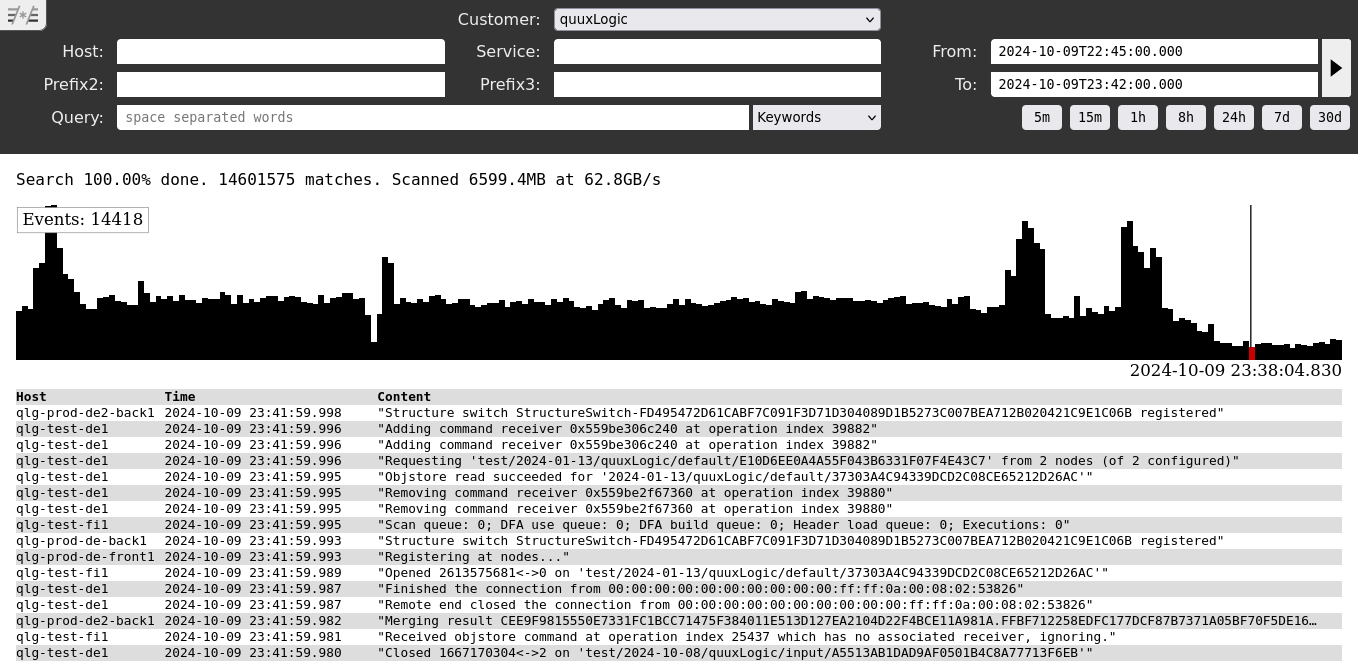Switch the range to 24h
Image resolution: width=1358 pixels, height=662 pixels.
1233,117
